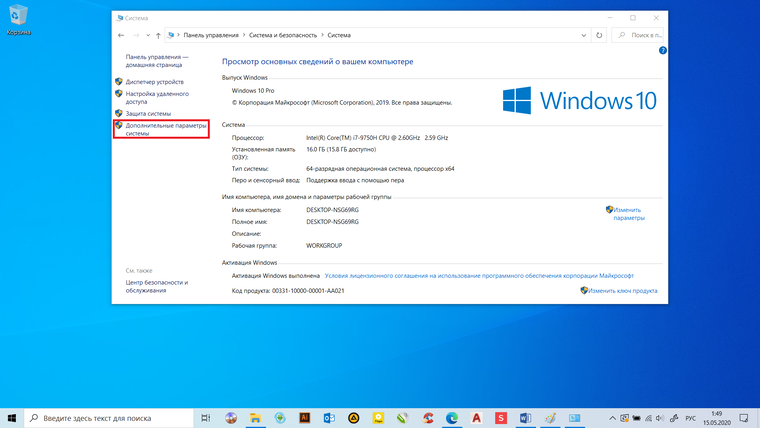Image resolution: width=760 pixels, height=428 pixels.
Task: Click the control panel search field
Action: click(x=637, y=35)
